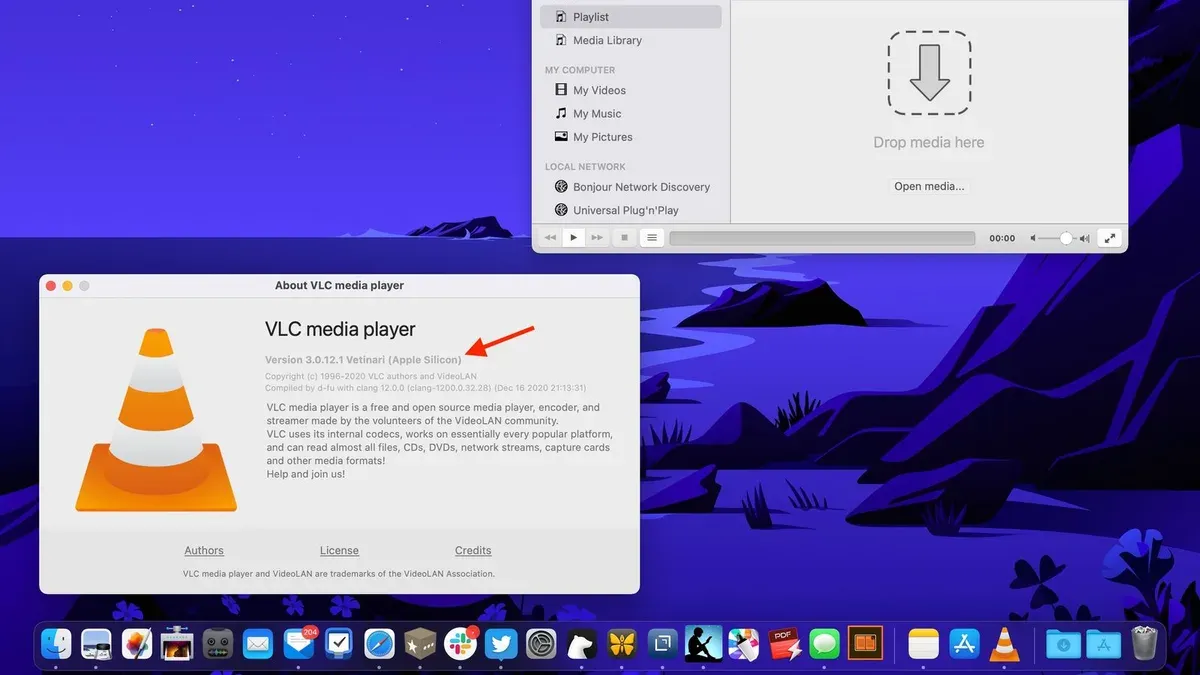
Task: Open the mail app with 204 badge
Action: (299, 645)
